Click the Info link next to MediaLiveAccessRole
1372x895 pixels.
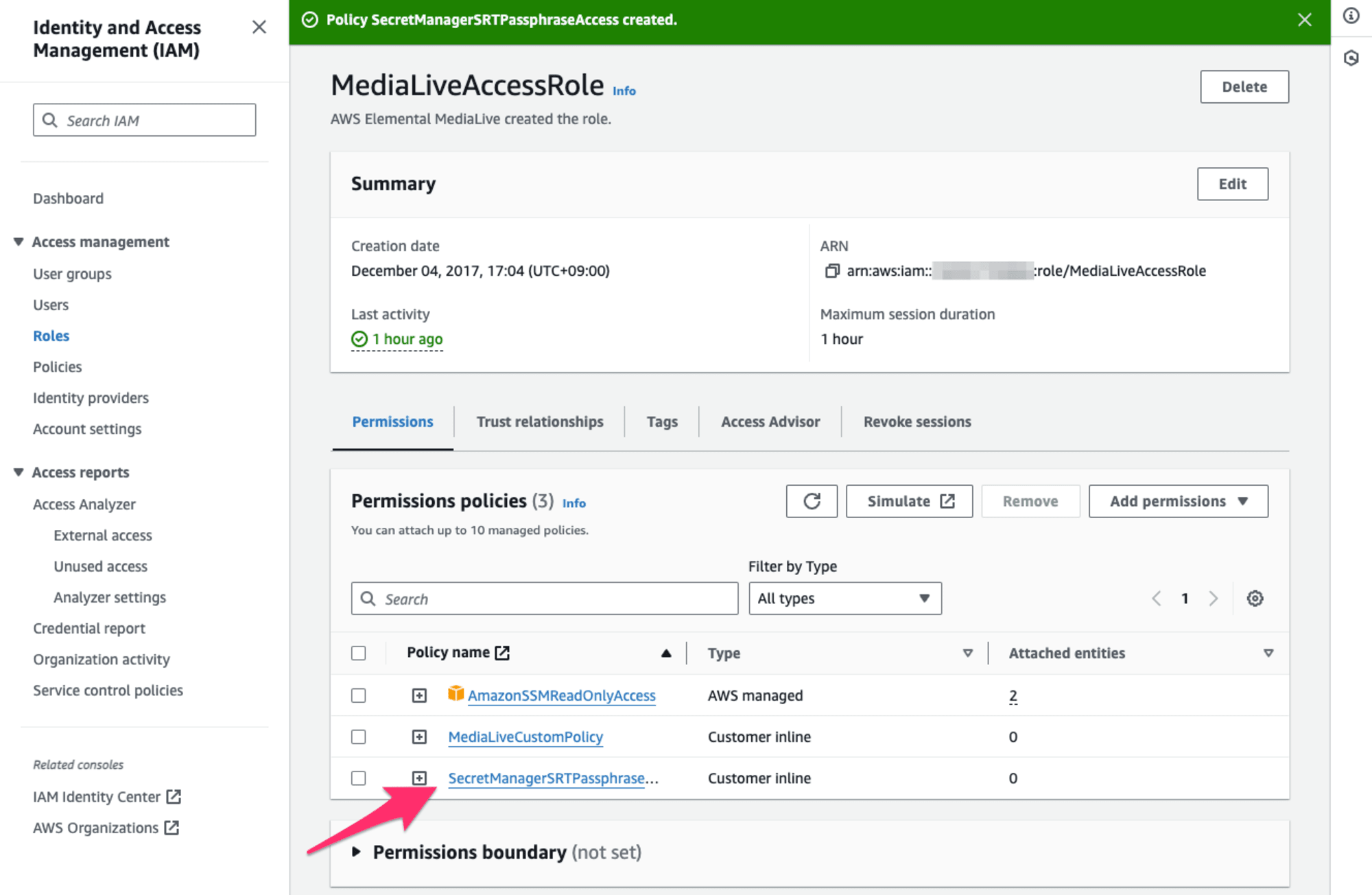click(624, 91)
